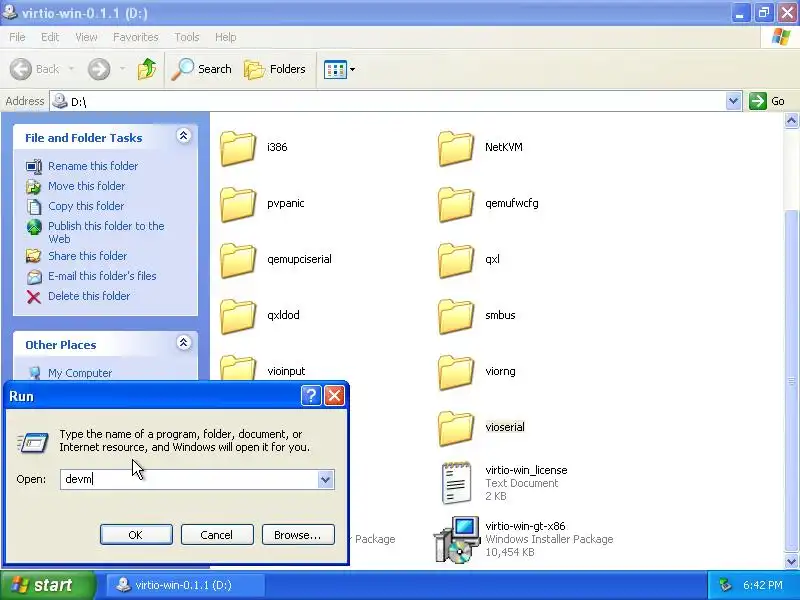The height and width of the screenshot is (600, 800).
Task: Click the Rename this folder link text
Action: click(x=93, y=166)
